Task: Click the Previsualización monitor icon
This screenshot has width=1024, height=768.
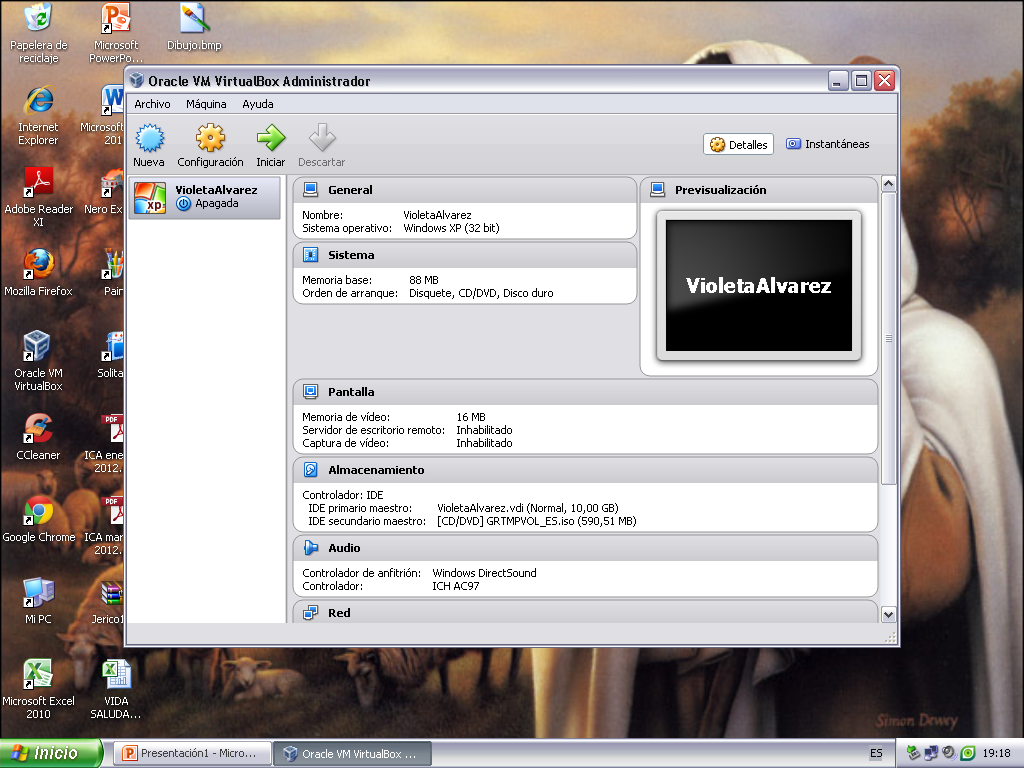Action: click(658, 189)
